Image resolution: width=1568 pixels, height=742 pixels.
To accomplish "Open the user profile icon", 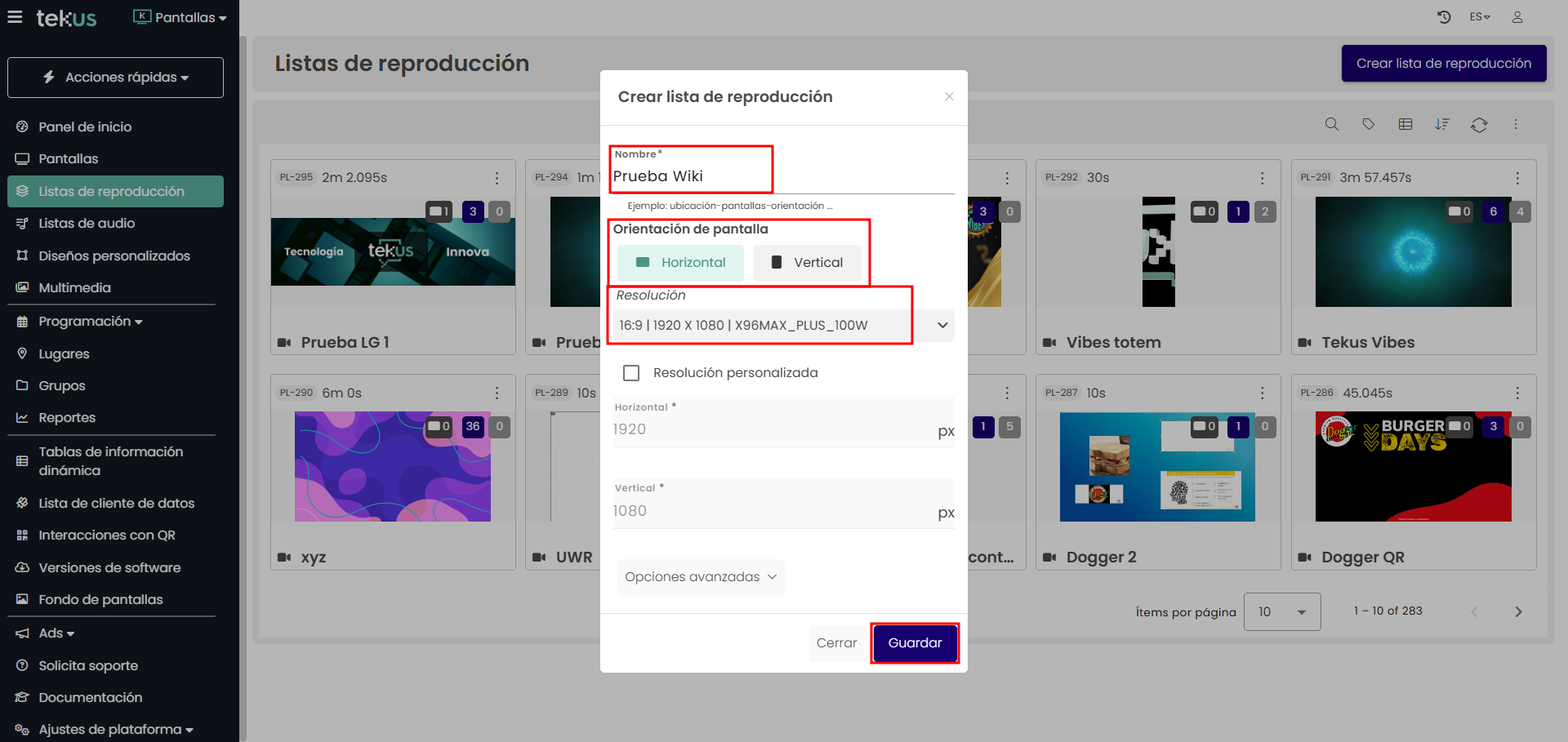I will pos(1517,17).
